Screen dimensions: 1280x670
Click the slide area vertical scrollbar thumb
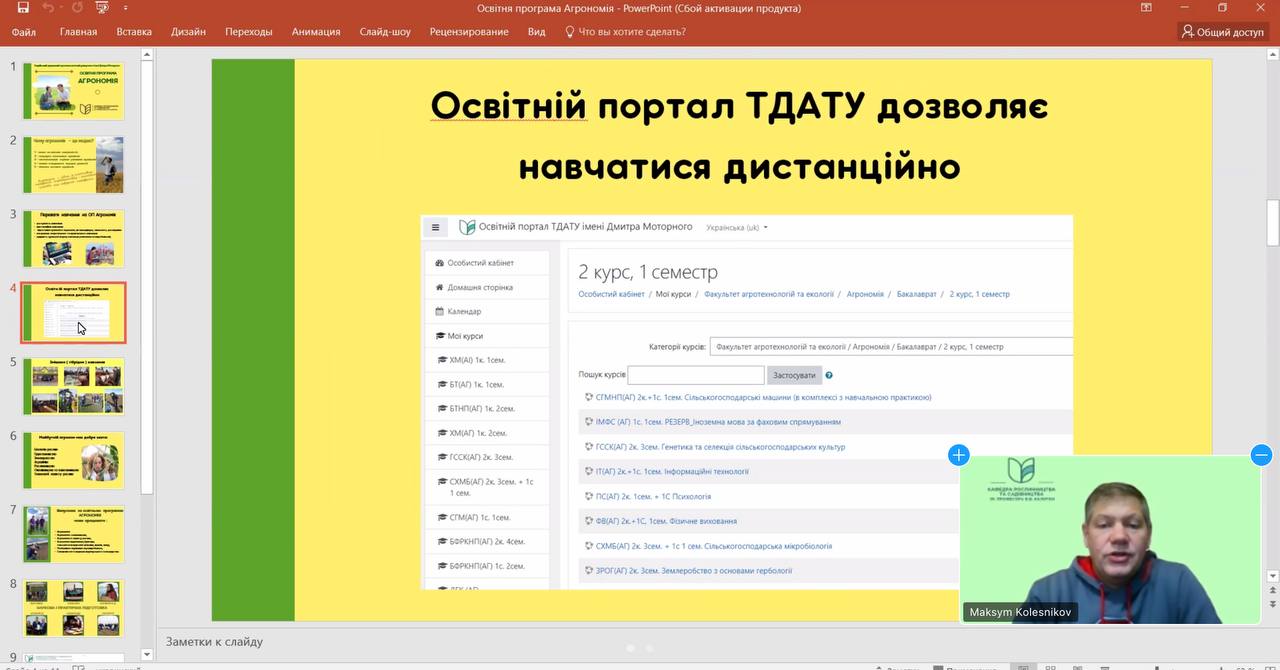click(x=1272, y=223)
